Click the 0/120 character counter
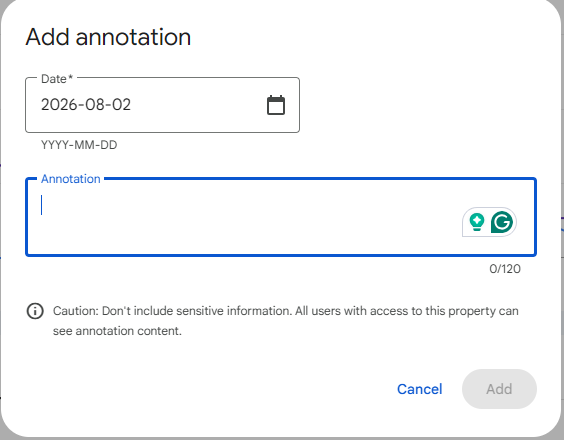The width and height of the screenshot is (564, 440). tap(505, 269)
